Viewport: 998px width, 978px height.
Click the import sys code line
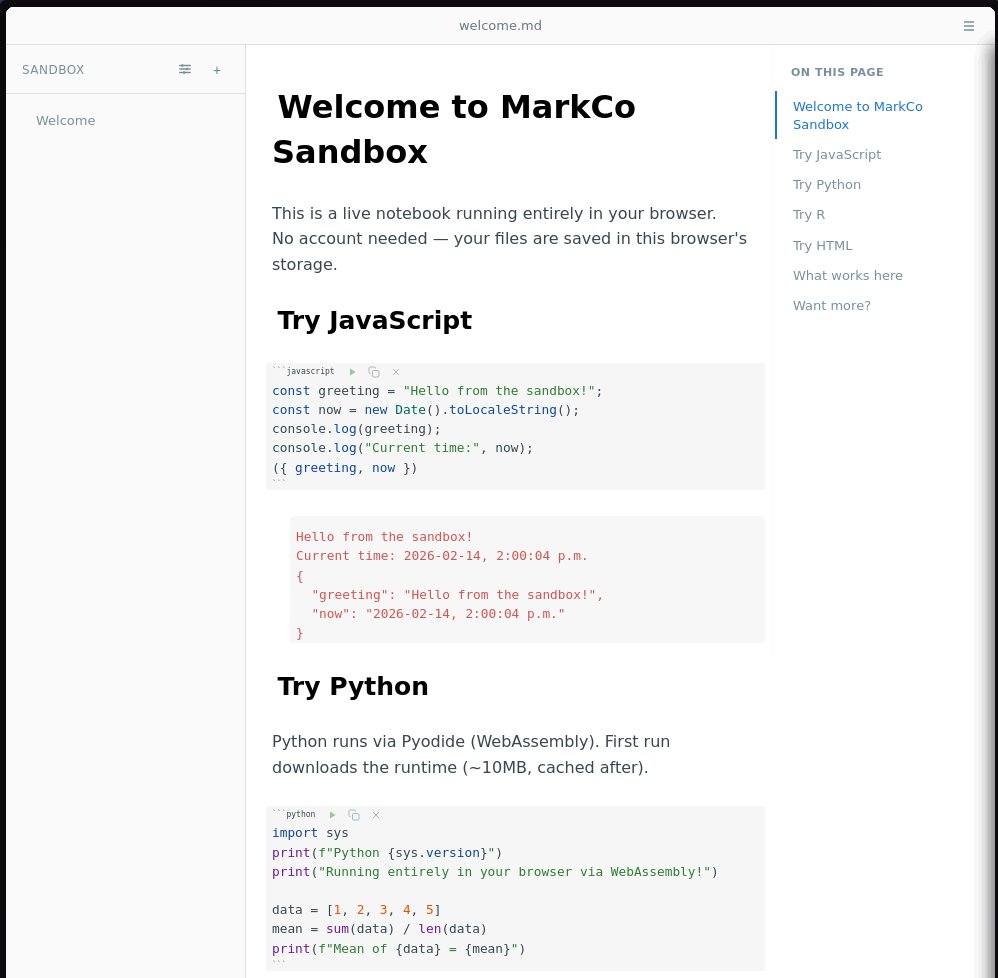pyautogui.click(x=310, y=833)
